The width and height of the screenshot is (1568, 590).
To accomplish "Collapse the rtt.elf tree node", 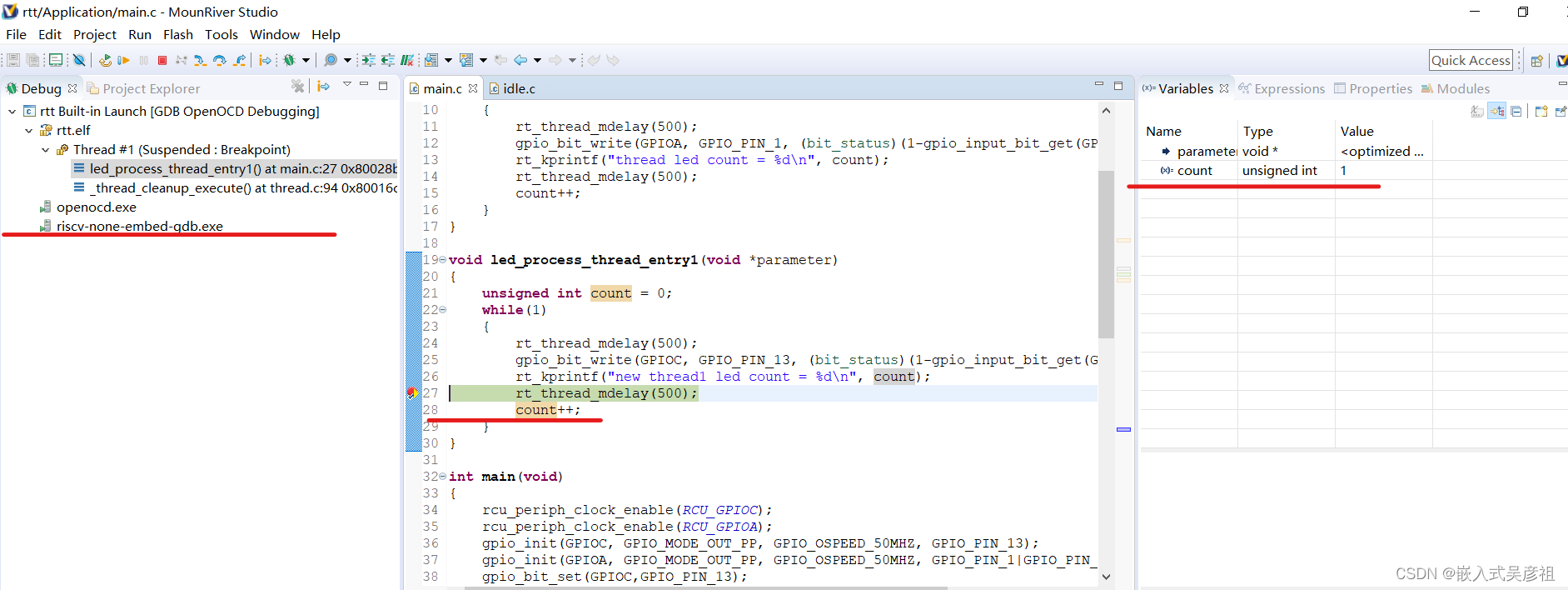I will pyautogui.click(x=29, y=130).
